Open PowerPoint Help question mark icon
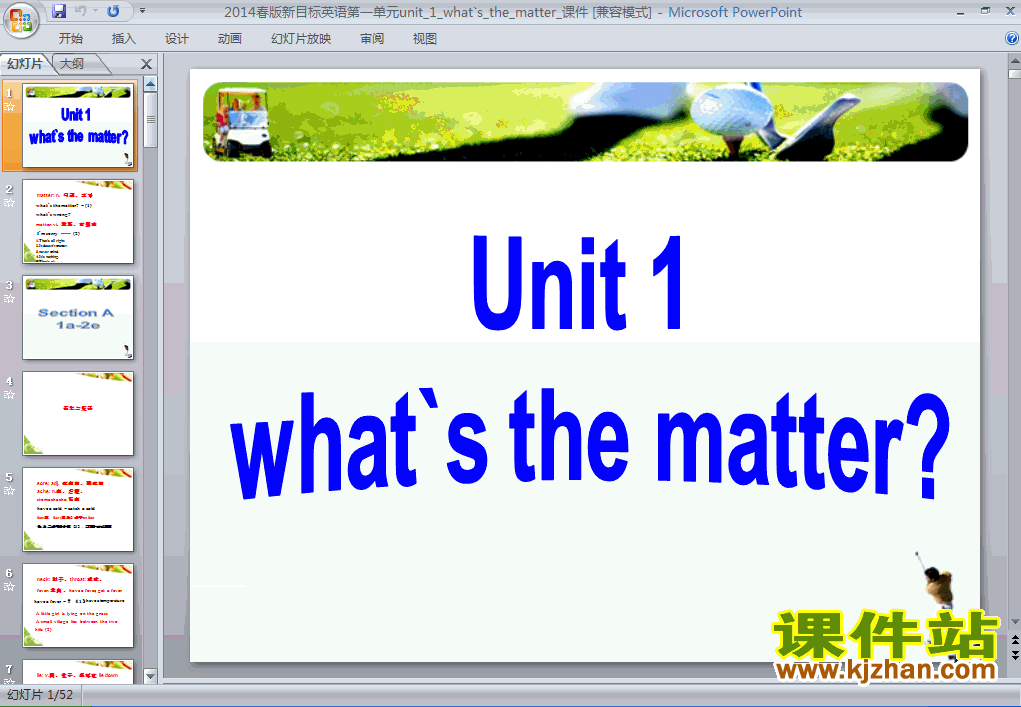This screenshot has height=707, width=1021. (x=1012, y=38)
